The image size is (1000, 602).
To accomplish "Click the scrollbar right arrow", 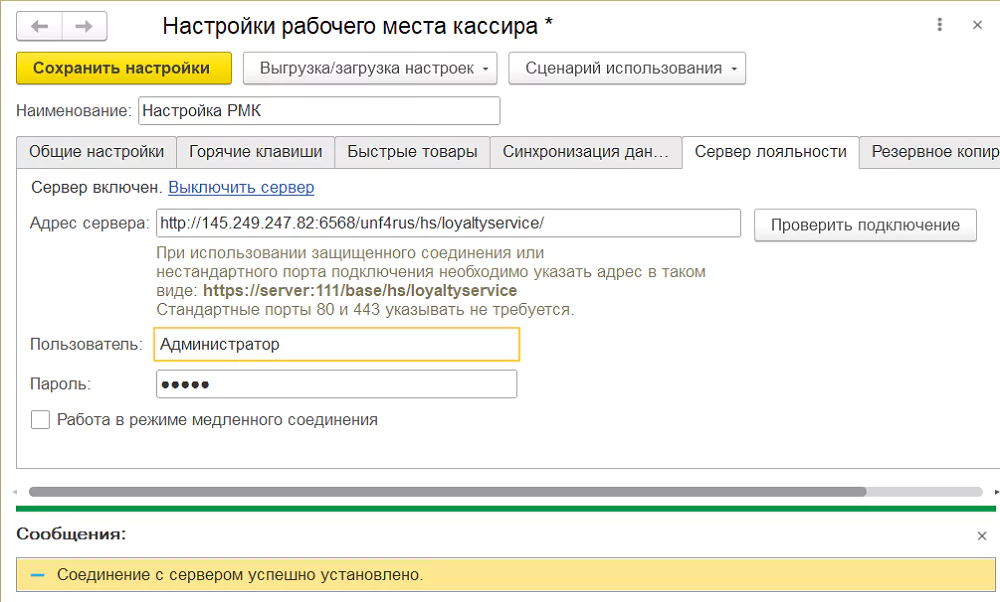I will click(x=996, y=492).
